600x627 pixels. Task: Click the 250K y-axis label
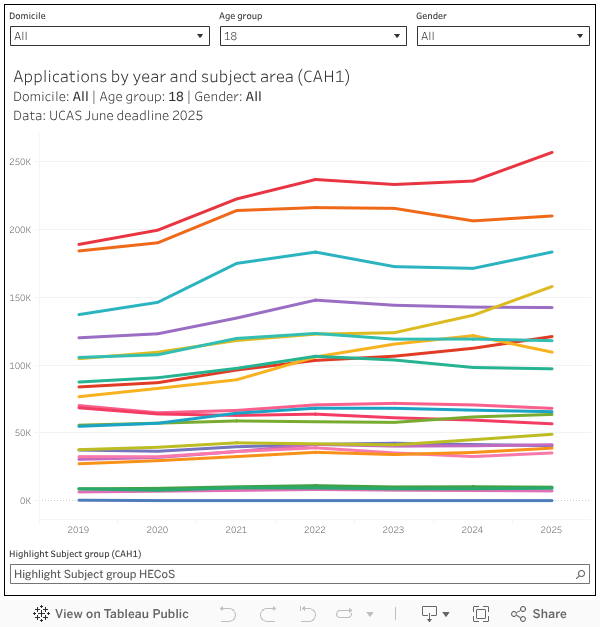click(x=20, y=162)
